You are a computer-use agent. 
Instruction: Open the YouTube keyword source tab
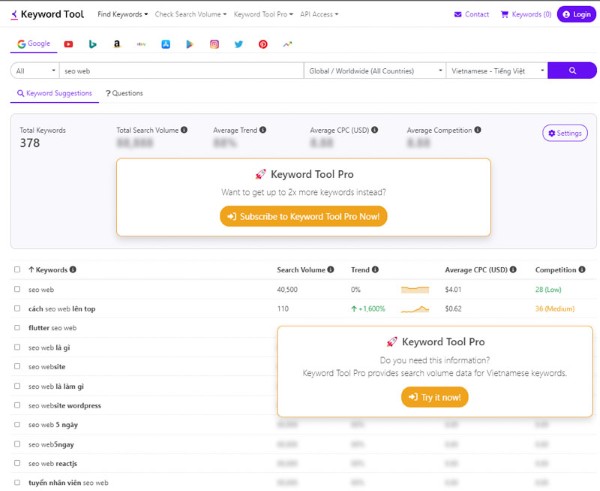[68, 44]
